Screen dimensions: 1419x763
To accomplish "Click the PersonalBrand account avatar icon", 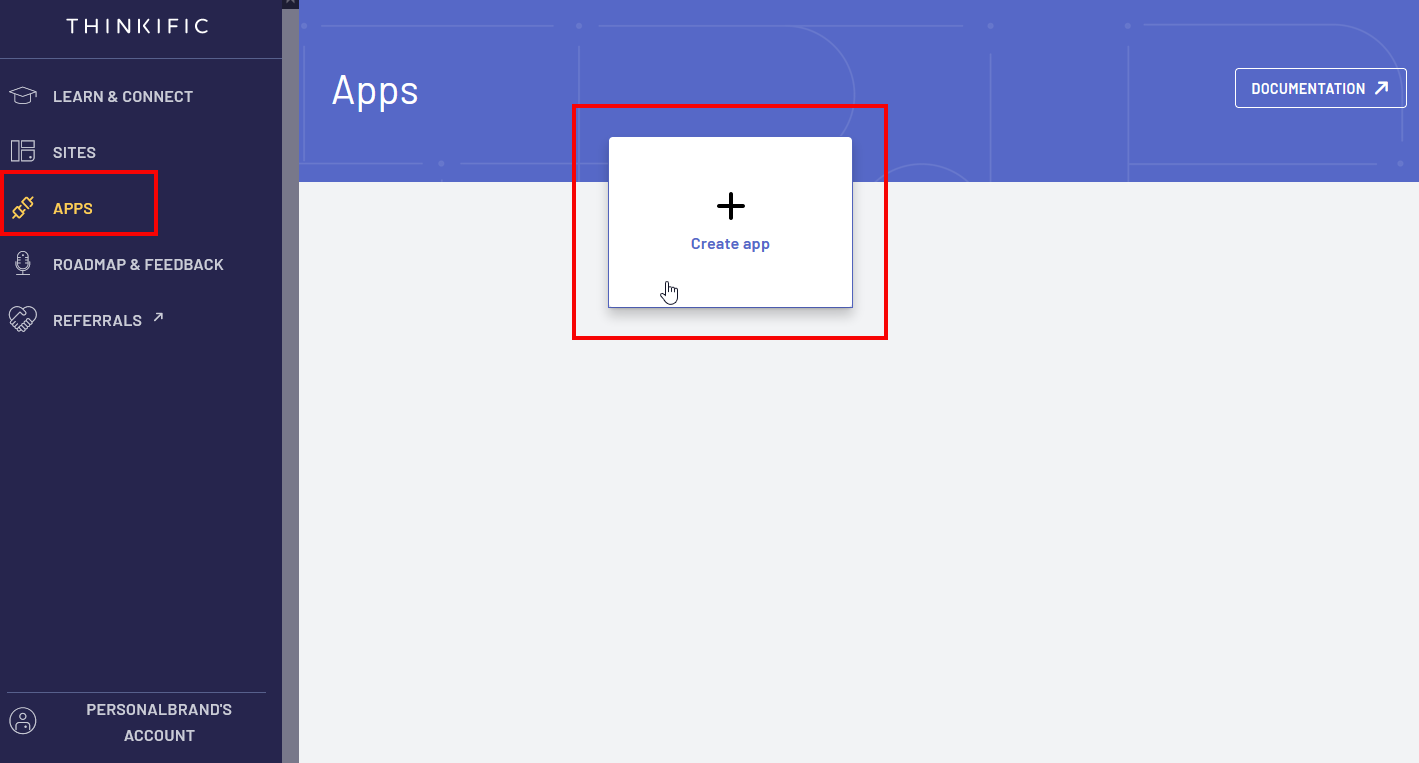I will 23,721.
